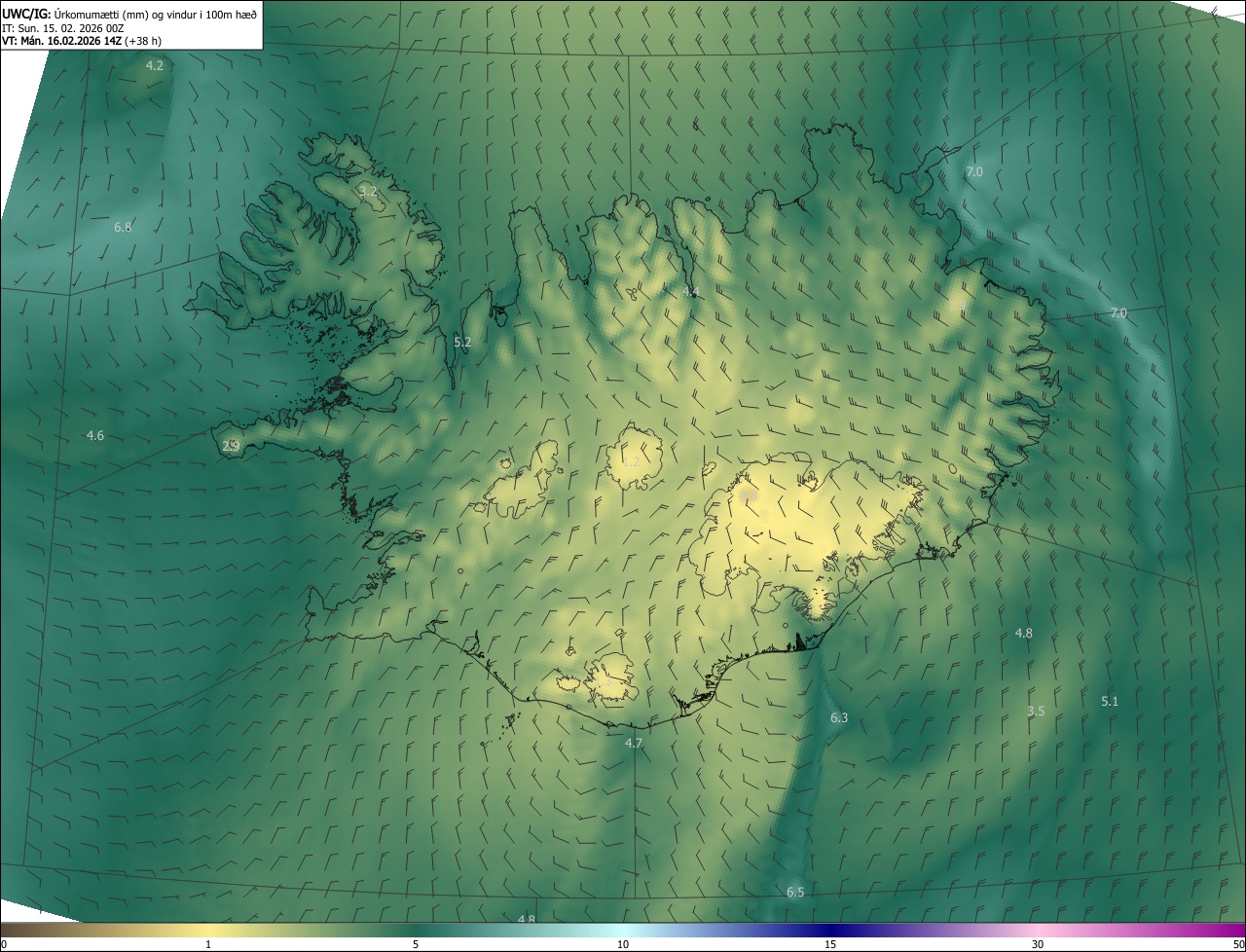Click the 2.9 value label on Snæfellsnes tip
Screen dimensions: 1246x952
pos(231,446)
